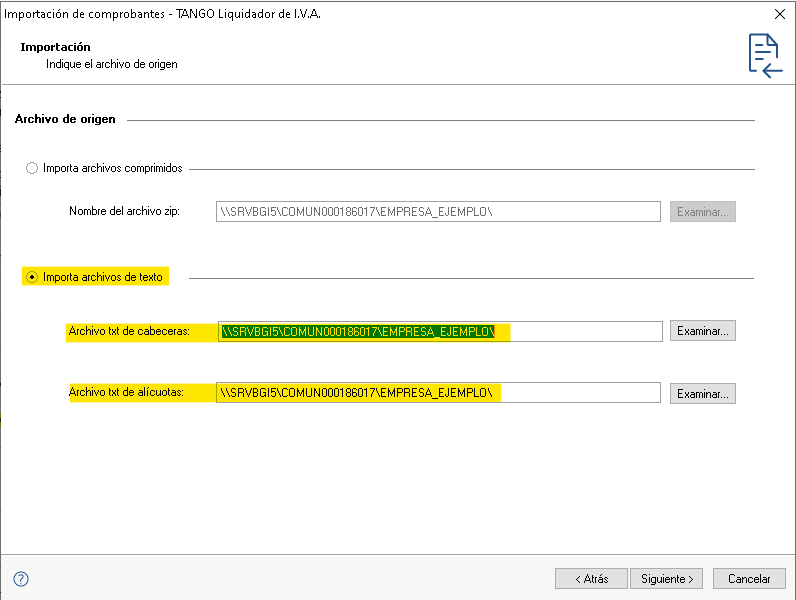The width and height of the screenshot is (796, 600).
Task: Click the 'Importación' header title
Action: [55, 47]
